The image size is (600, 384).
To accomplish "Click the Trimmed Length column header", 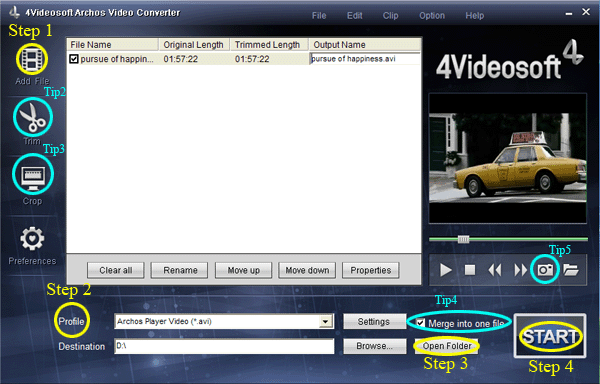I will [269, 45].
